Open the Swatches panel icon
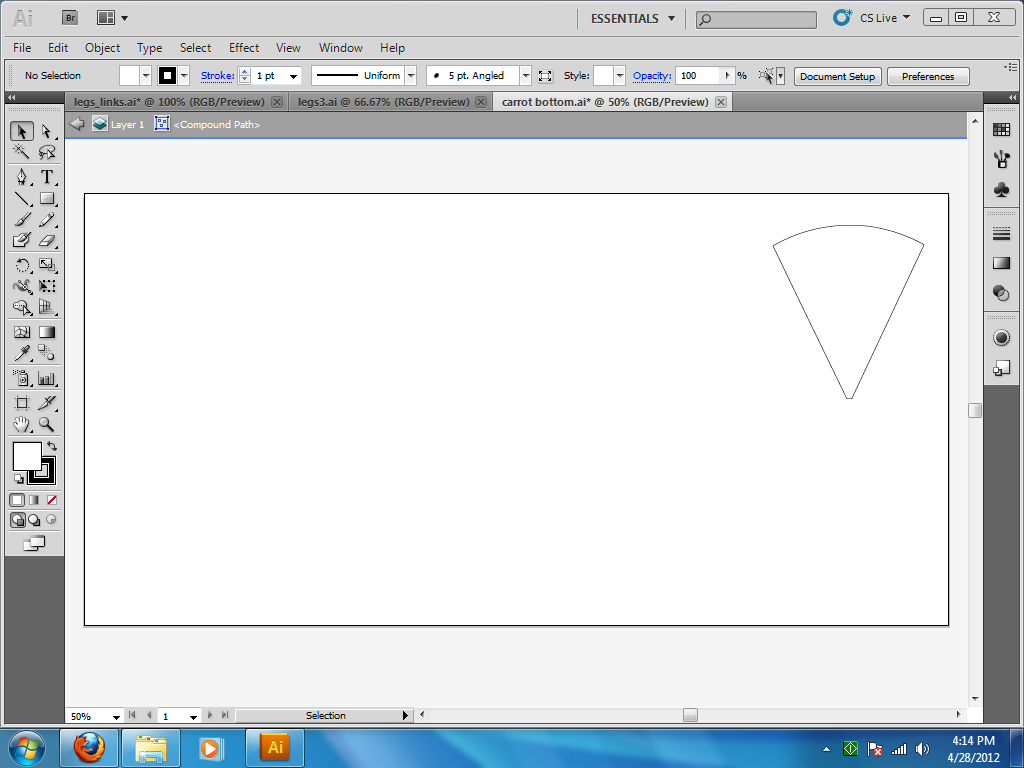1024x768 pixels. (x=1001, y=129)
